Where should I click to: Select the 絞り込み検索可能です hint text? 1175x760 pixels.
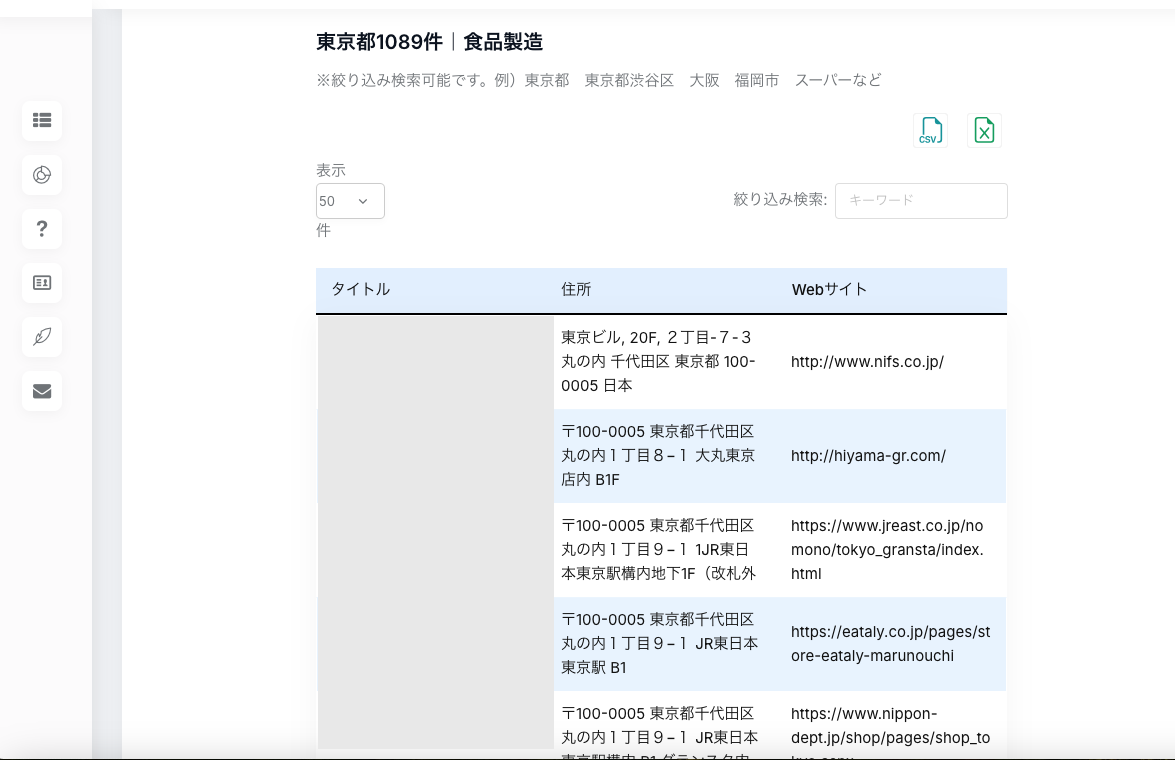(599, 80)
